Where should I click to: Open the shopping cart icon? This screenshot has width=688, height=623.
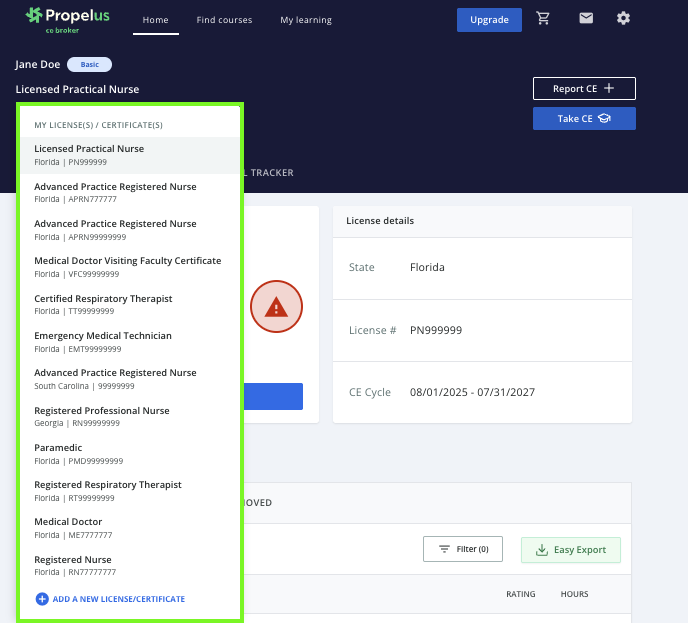(x=543, y=19)
